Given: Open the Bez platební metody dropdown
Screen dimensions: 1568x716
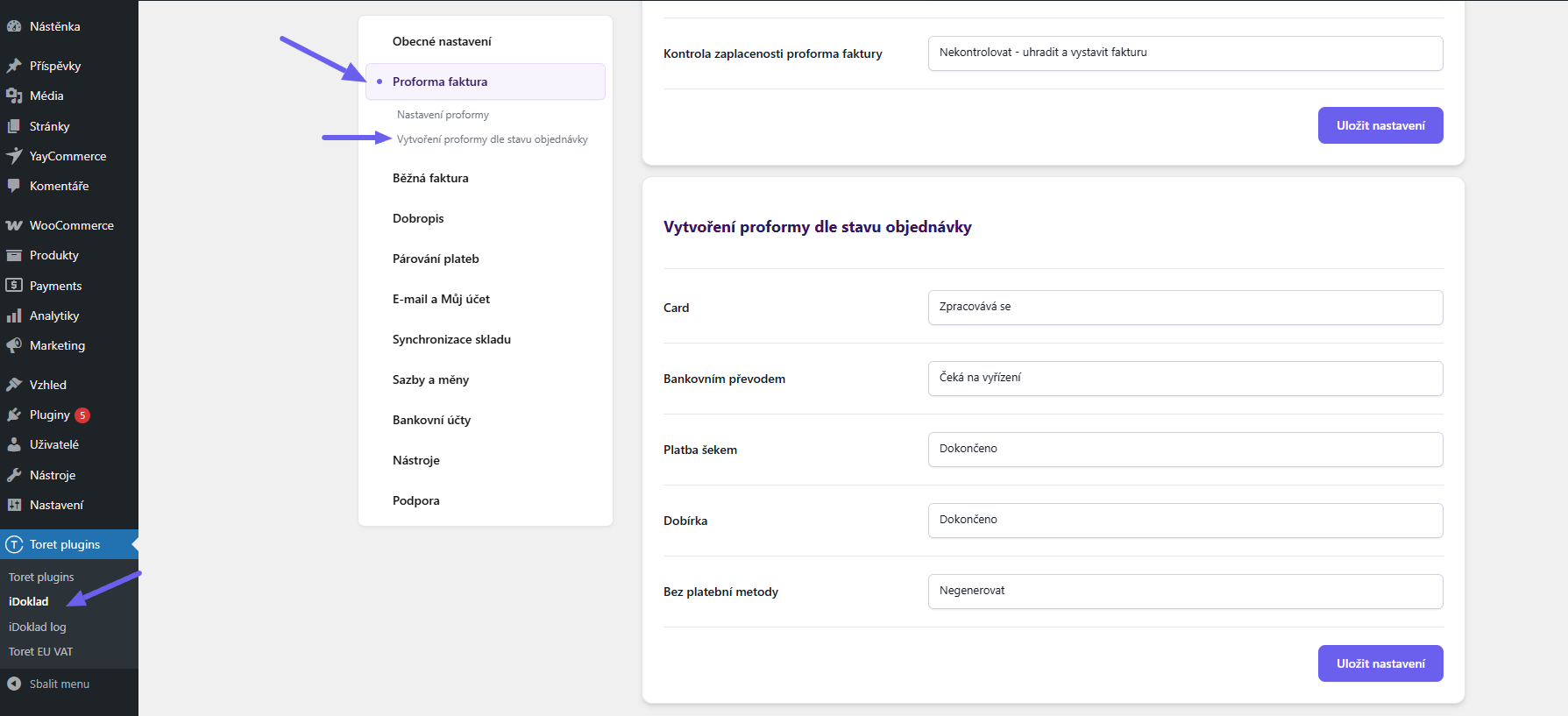Looking at the screenshot, I should (1185, 592).
